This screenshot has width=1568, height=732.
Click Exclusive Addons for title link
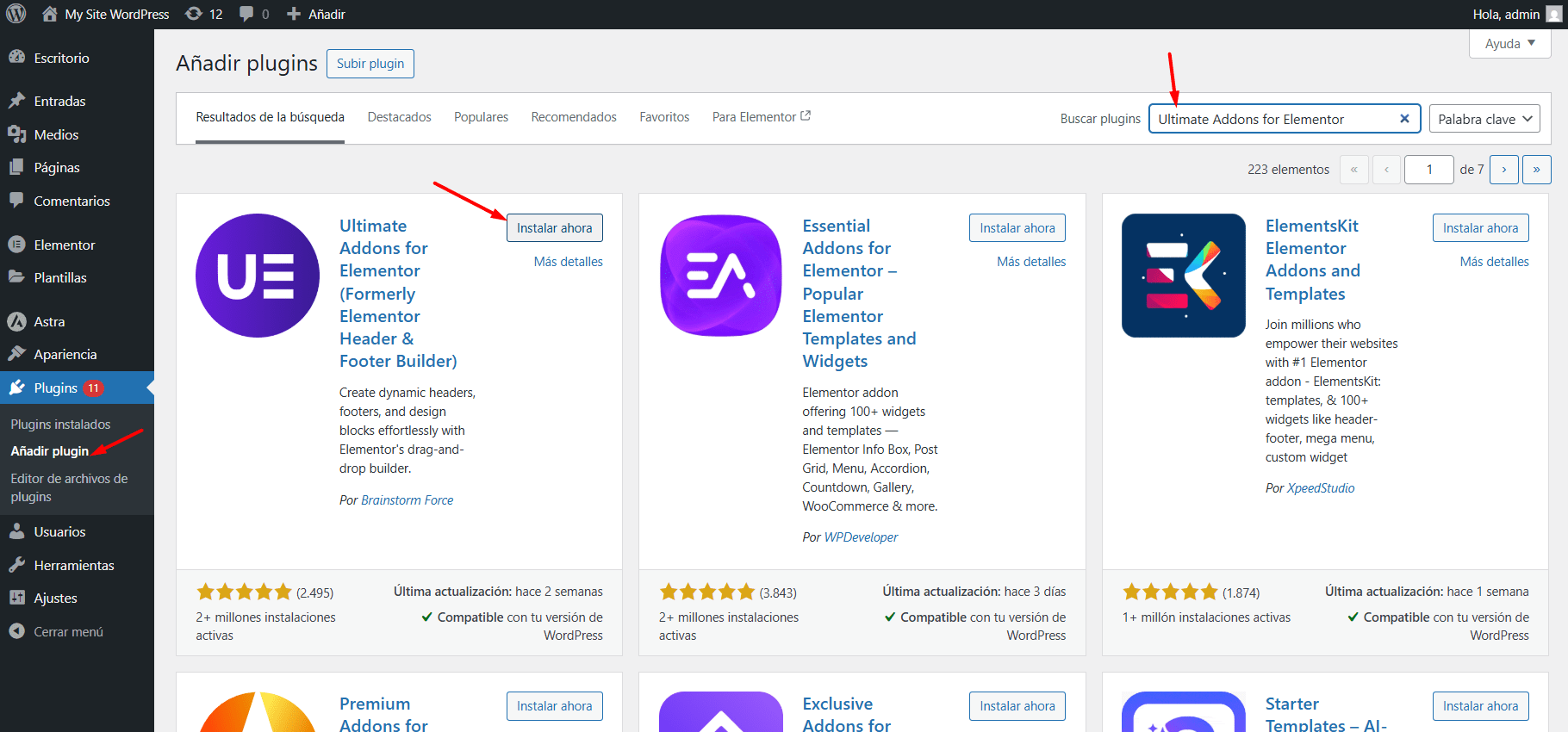[x=846, y=714]
